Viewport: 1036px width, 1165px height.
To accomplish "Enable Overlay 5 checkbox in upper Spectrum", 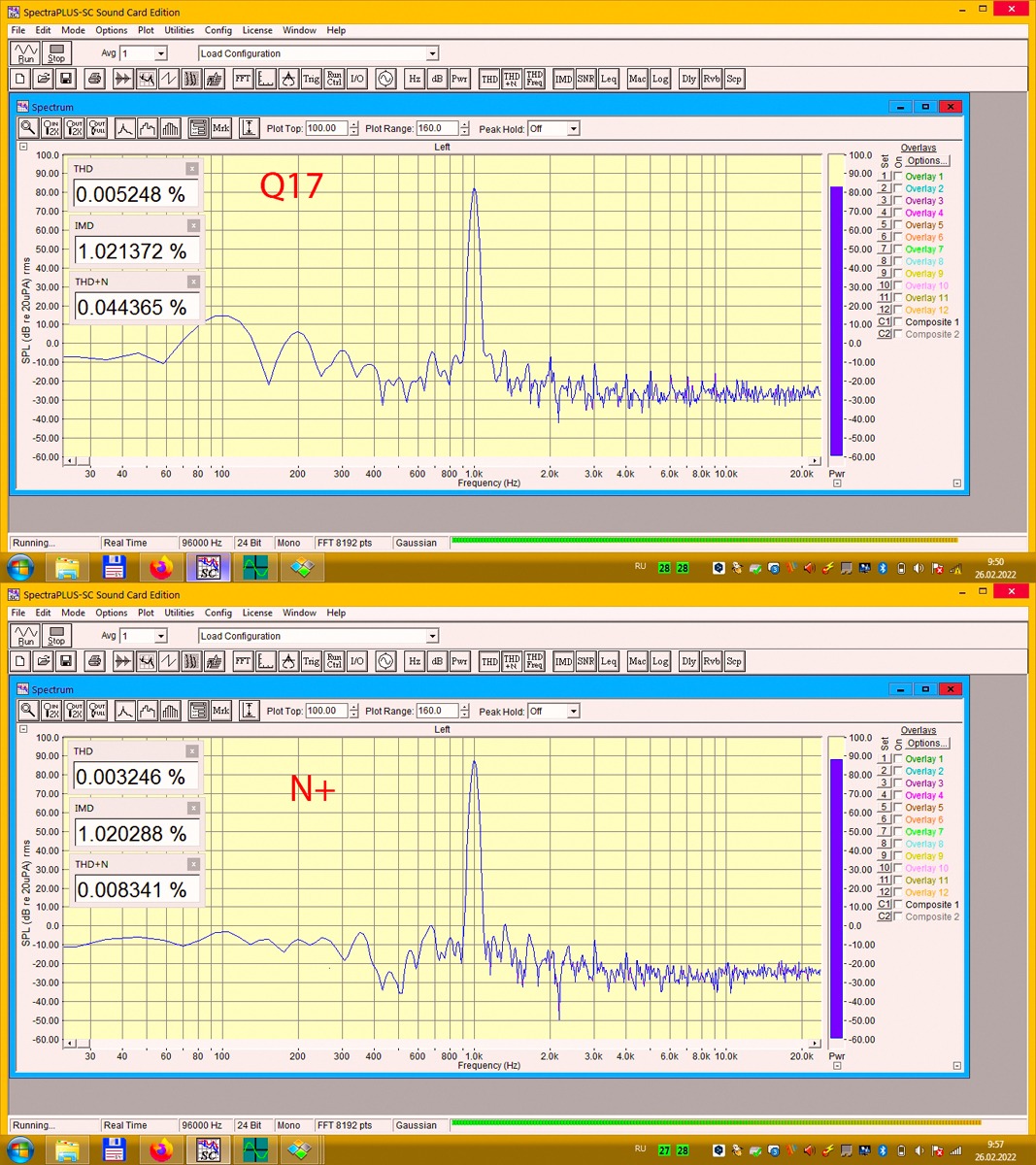I will coord(898,225).
